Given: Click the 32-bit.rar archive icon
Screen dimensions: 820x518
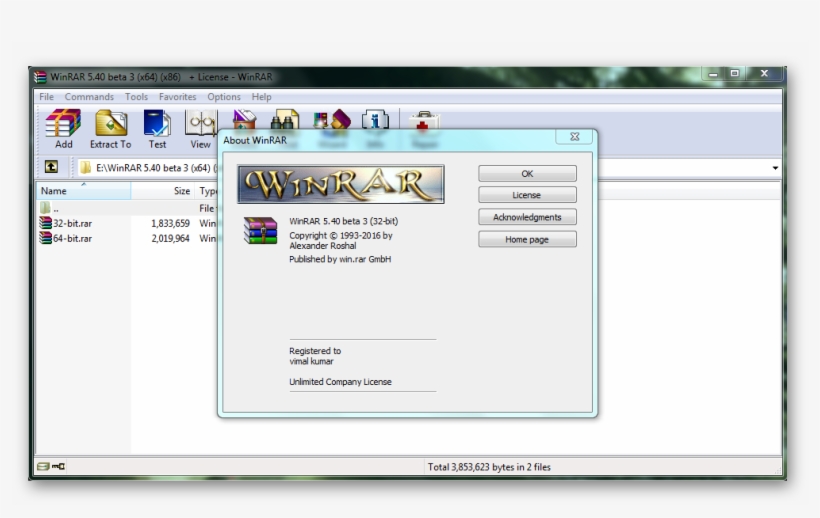Looking at the screenshot, I should point(45,223).
